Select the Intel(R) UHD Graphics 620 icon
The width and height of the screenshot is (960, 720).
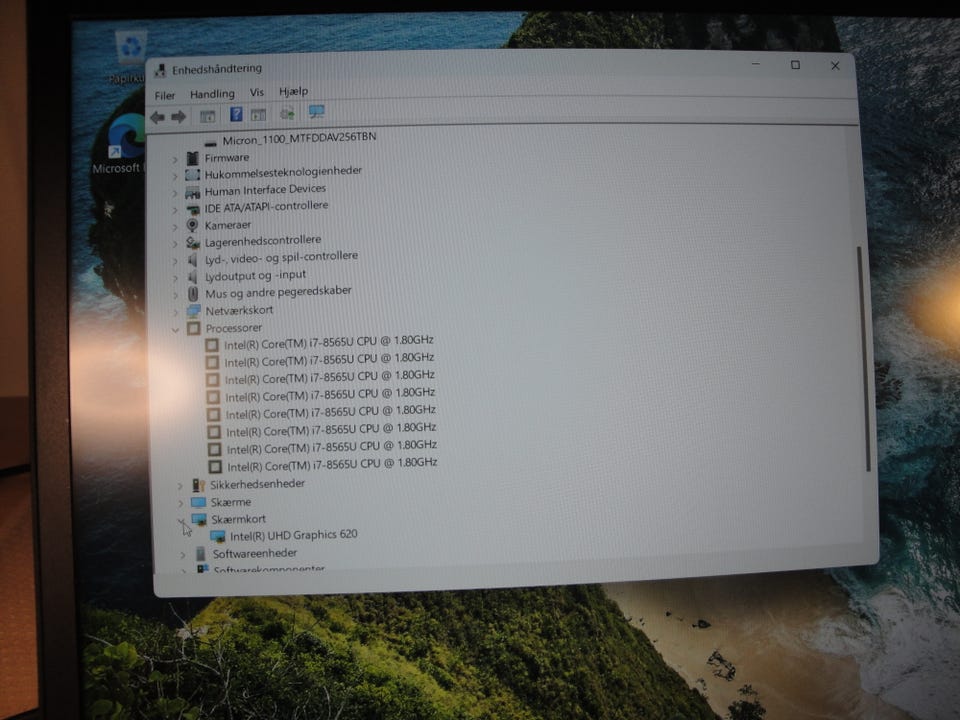point(217,536)
